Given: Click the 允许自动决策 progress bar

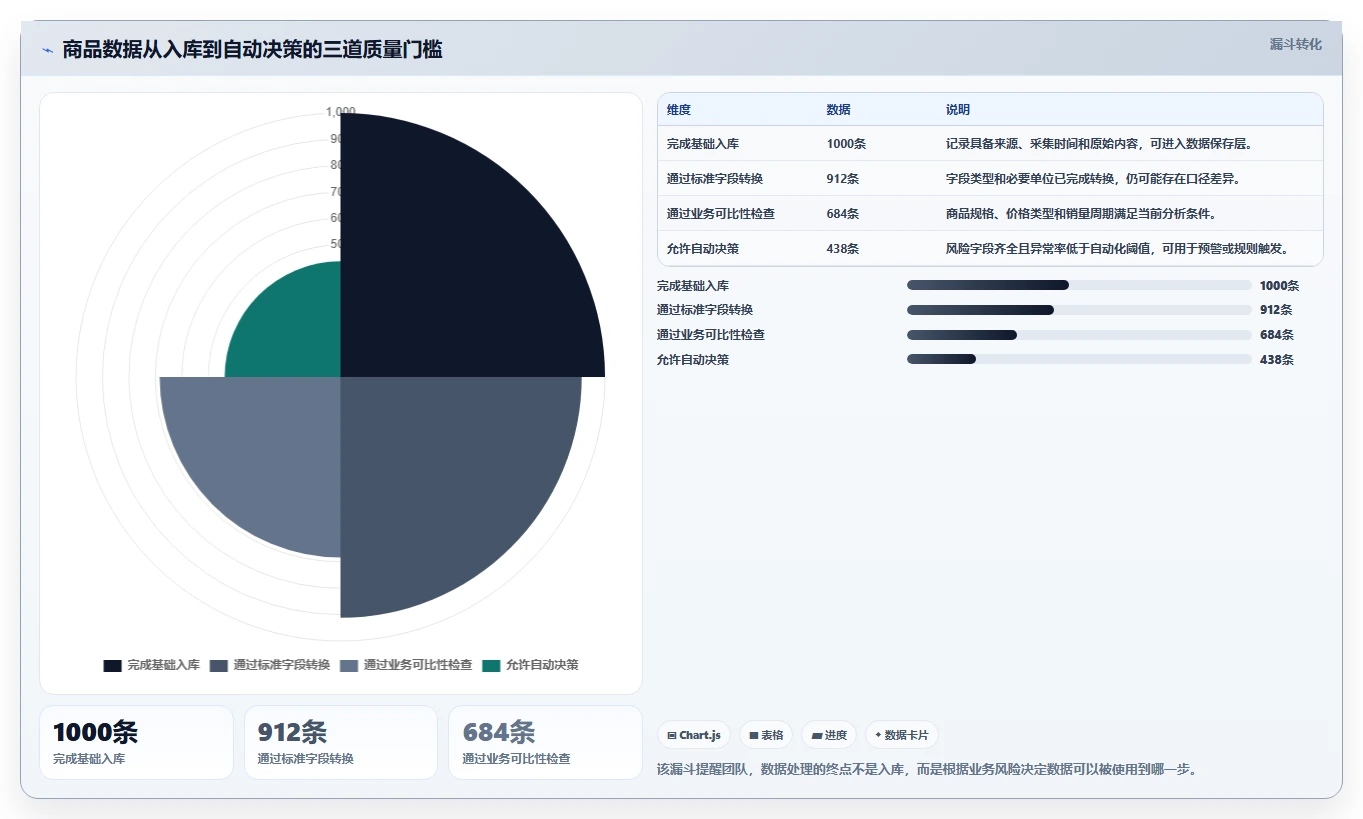Looking at the screenshot, I should (1079, 359).
